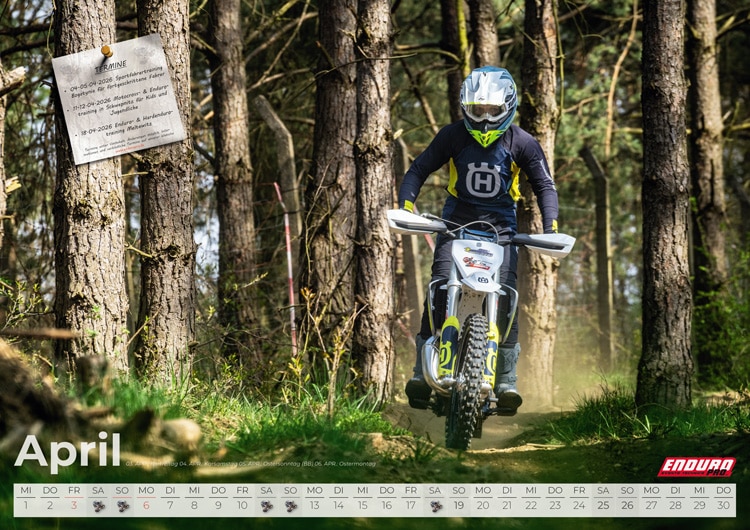This screenshot has width=750, height=530.
Task: Click the event icon on Saturday 11
Action: pyautogui.click(x=266, y=506)
